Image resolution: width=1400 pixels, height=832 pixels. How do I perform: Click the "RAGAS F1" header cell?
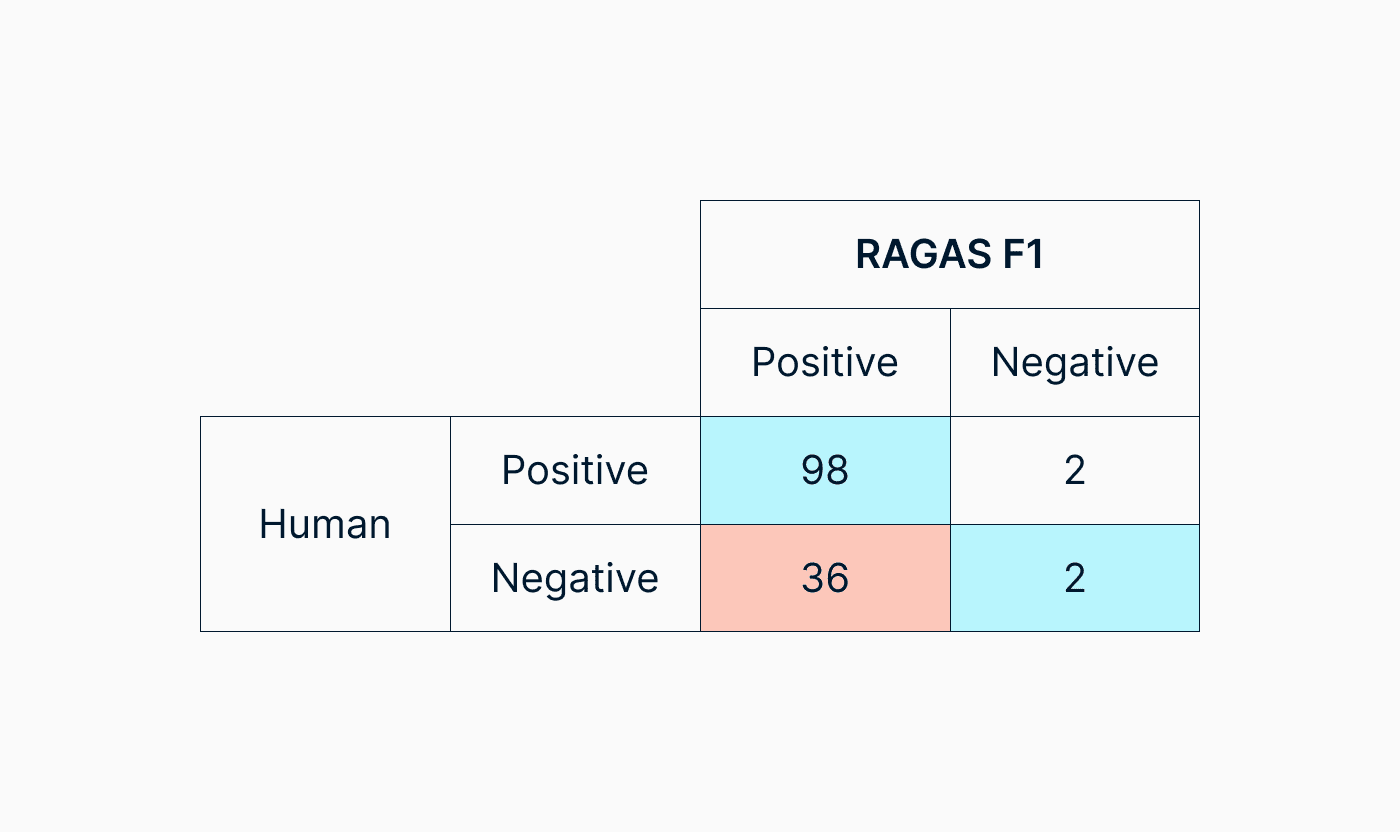(949, 254)
